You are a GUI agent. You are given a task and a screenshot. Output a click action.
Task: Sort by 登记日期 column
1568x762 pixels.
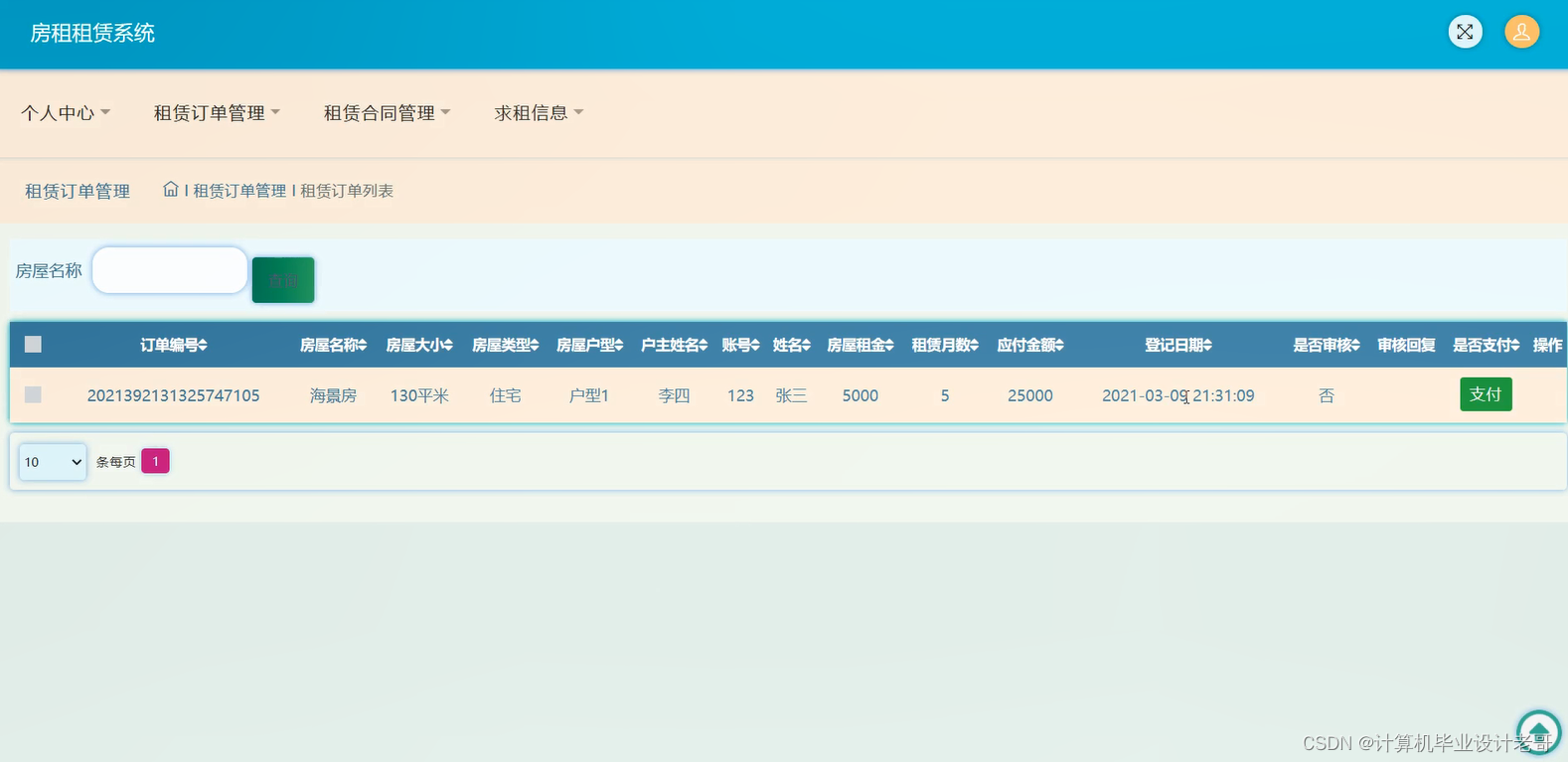[x=1178, y=345]
